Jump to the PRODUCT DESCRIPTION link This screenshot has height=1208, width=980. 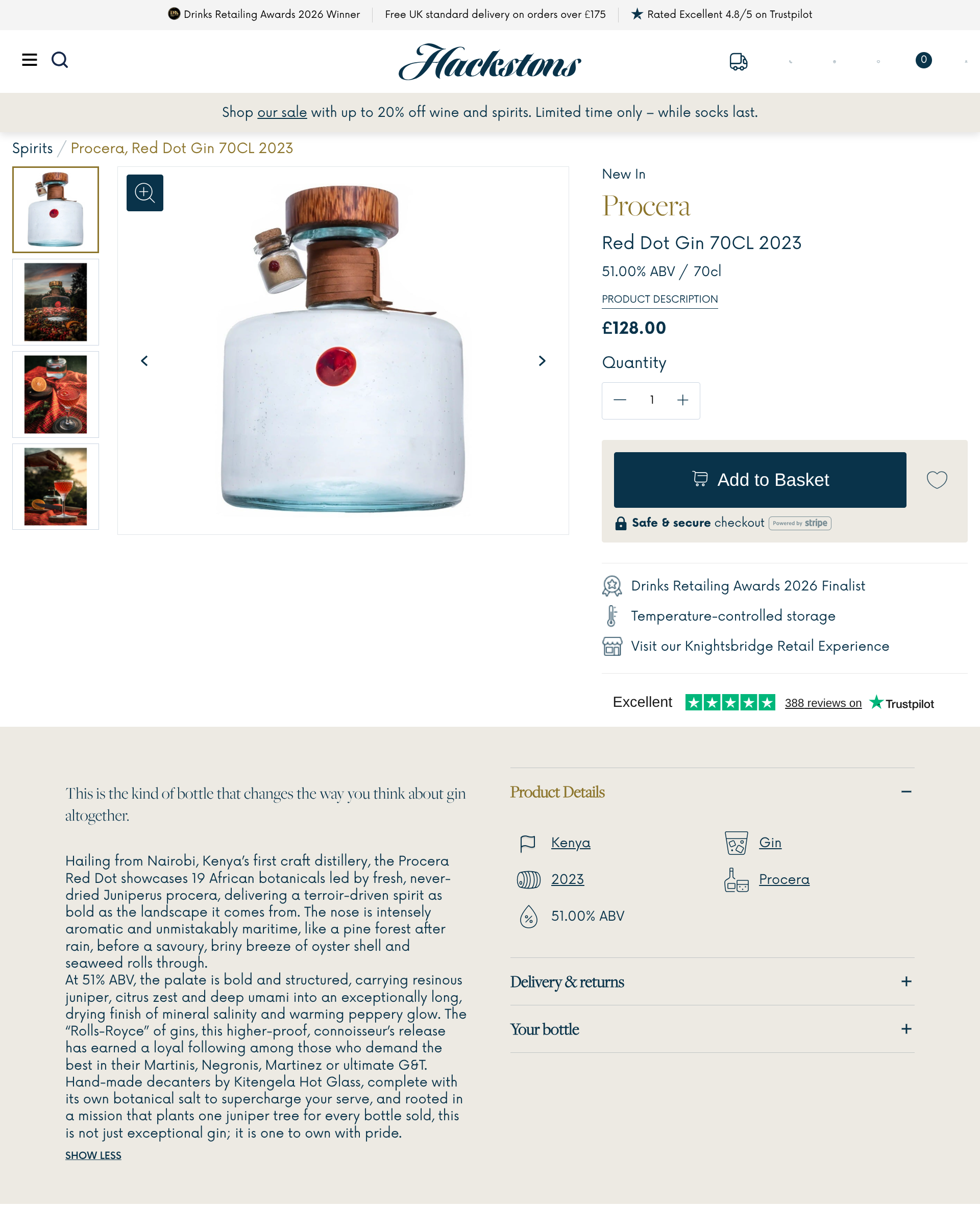(x=659, y=299)
